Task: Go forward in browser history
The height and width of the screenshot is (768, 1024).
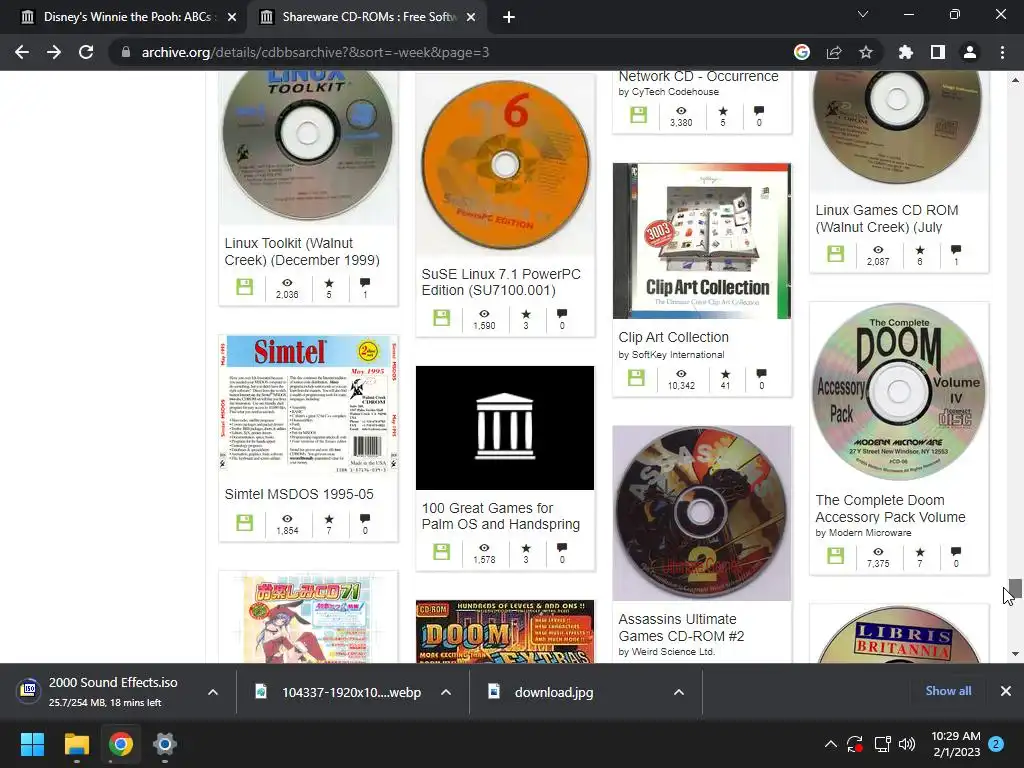Action: coord(54,52)
